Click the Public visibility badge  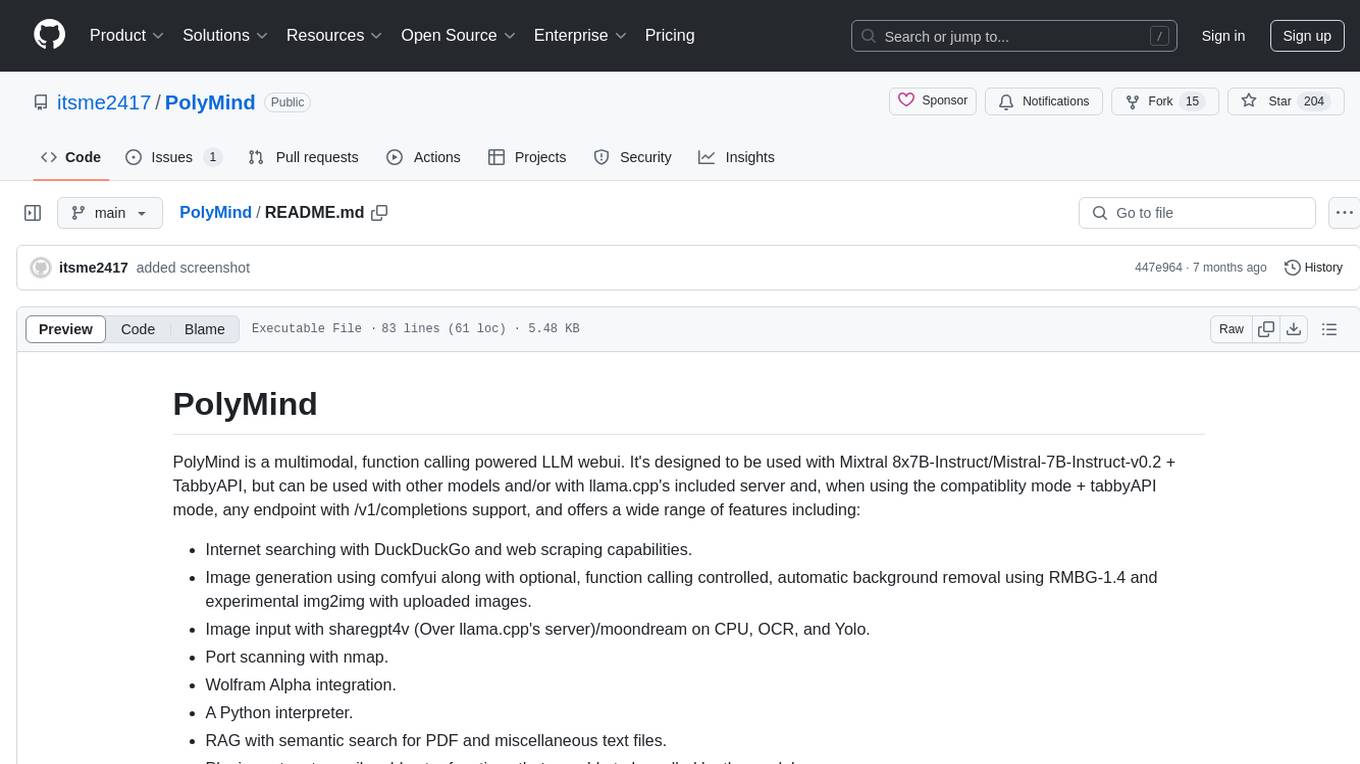tap(288, 102)
